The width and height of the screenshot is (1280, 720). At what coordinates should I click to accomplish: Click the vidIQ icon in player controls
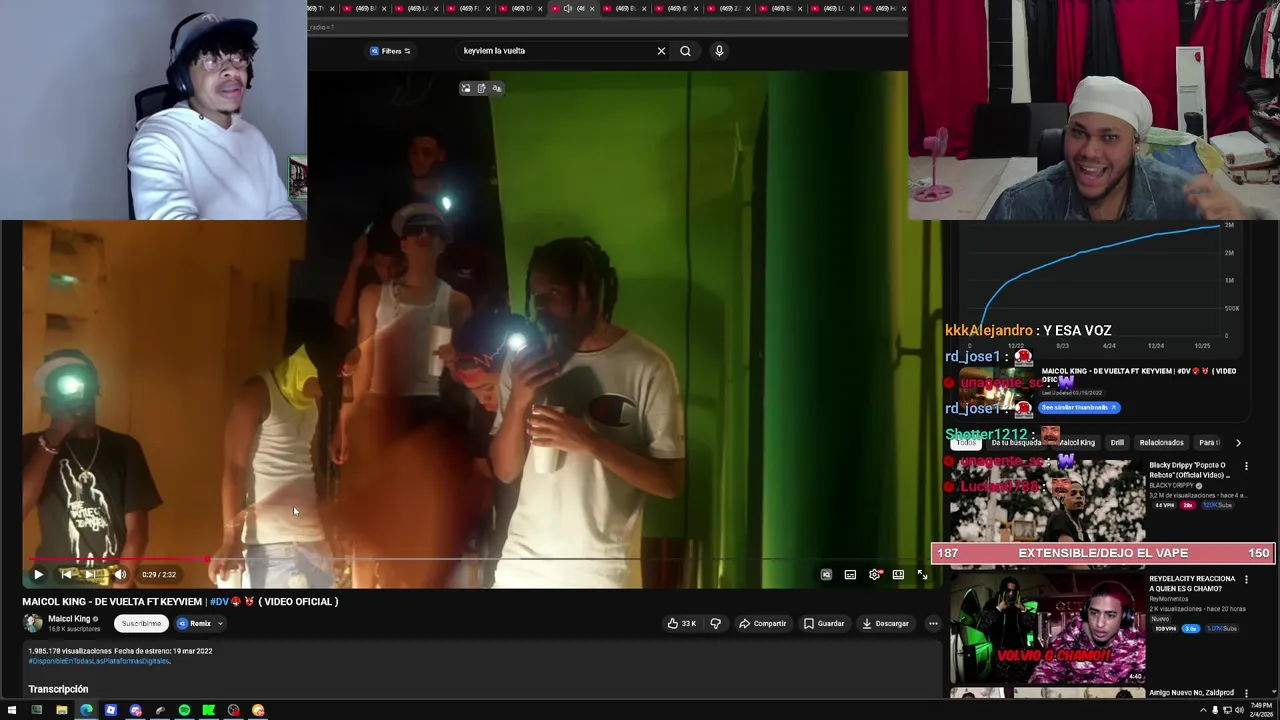tap(826, 574)
